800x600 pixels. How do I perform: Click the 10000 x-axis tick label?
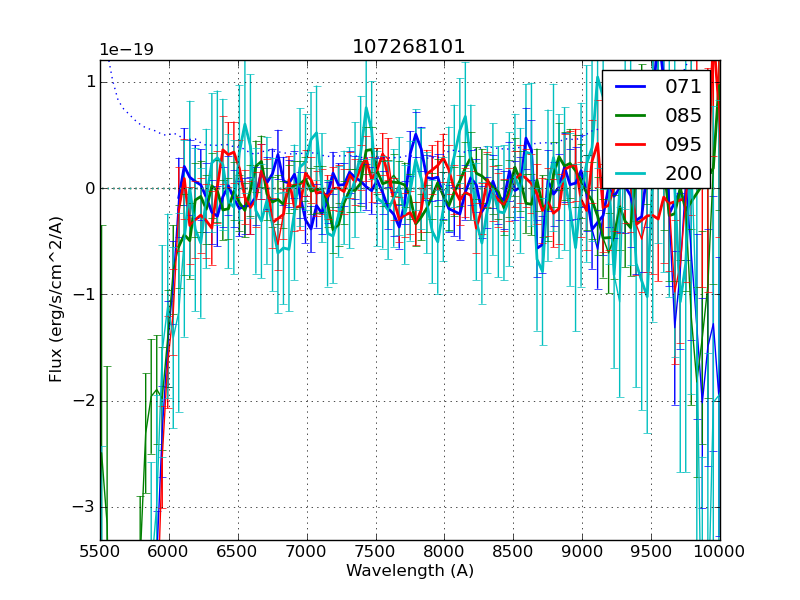719,551
